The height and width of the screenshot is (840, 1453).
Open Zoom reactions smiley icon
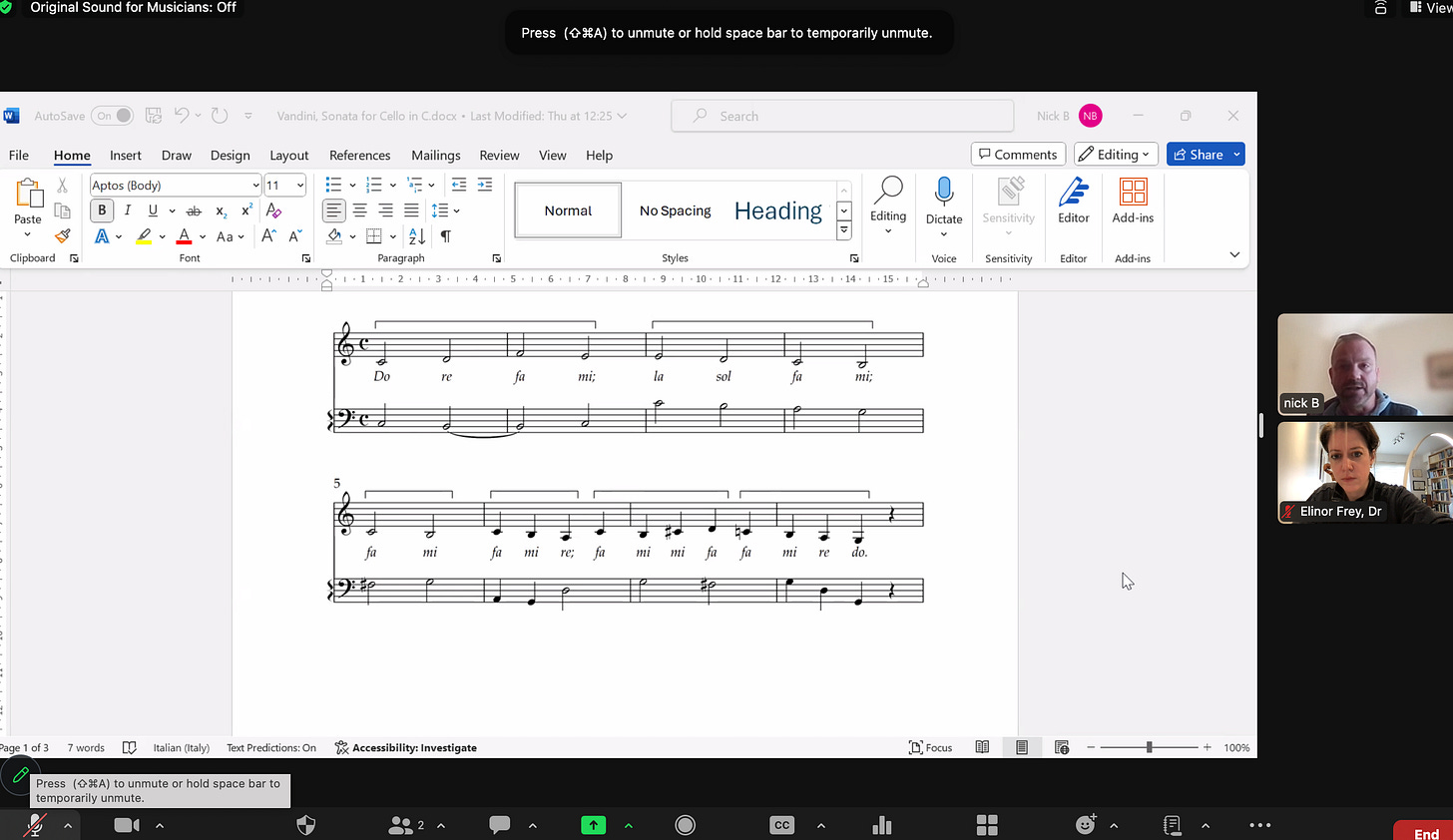pyautogui.click(x=1086, y=825)
